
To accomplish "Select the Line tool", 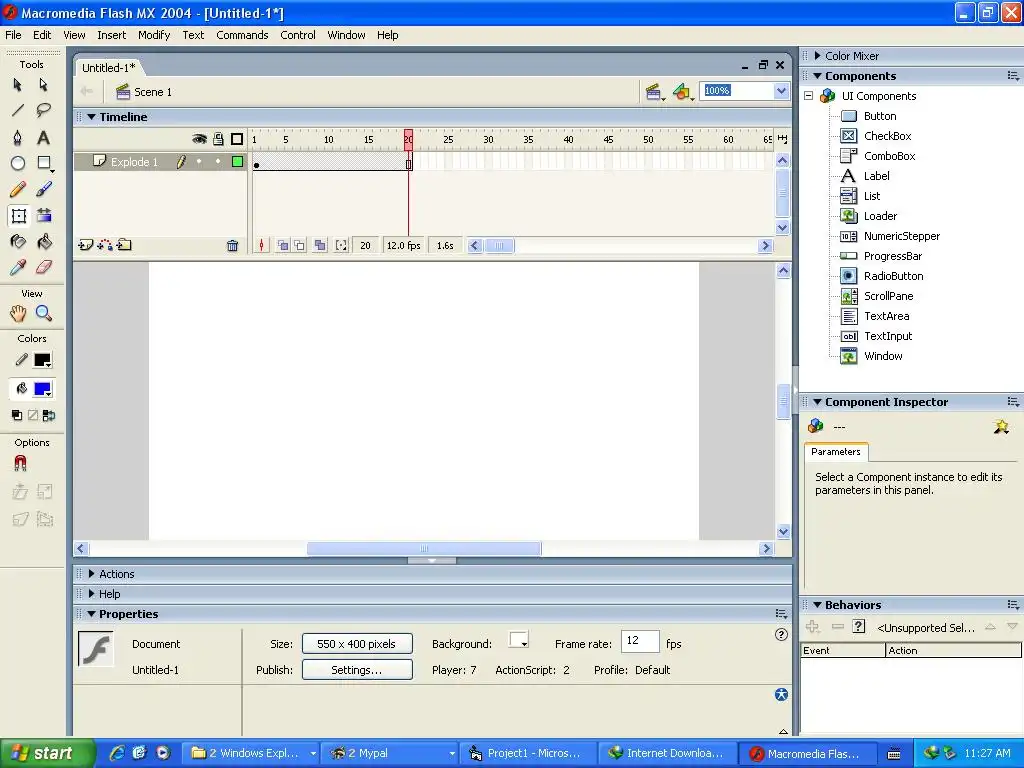I will point(18,110).
